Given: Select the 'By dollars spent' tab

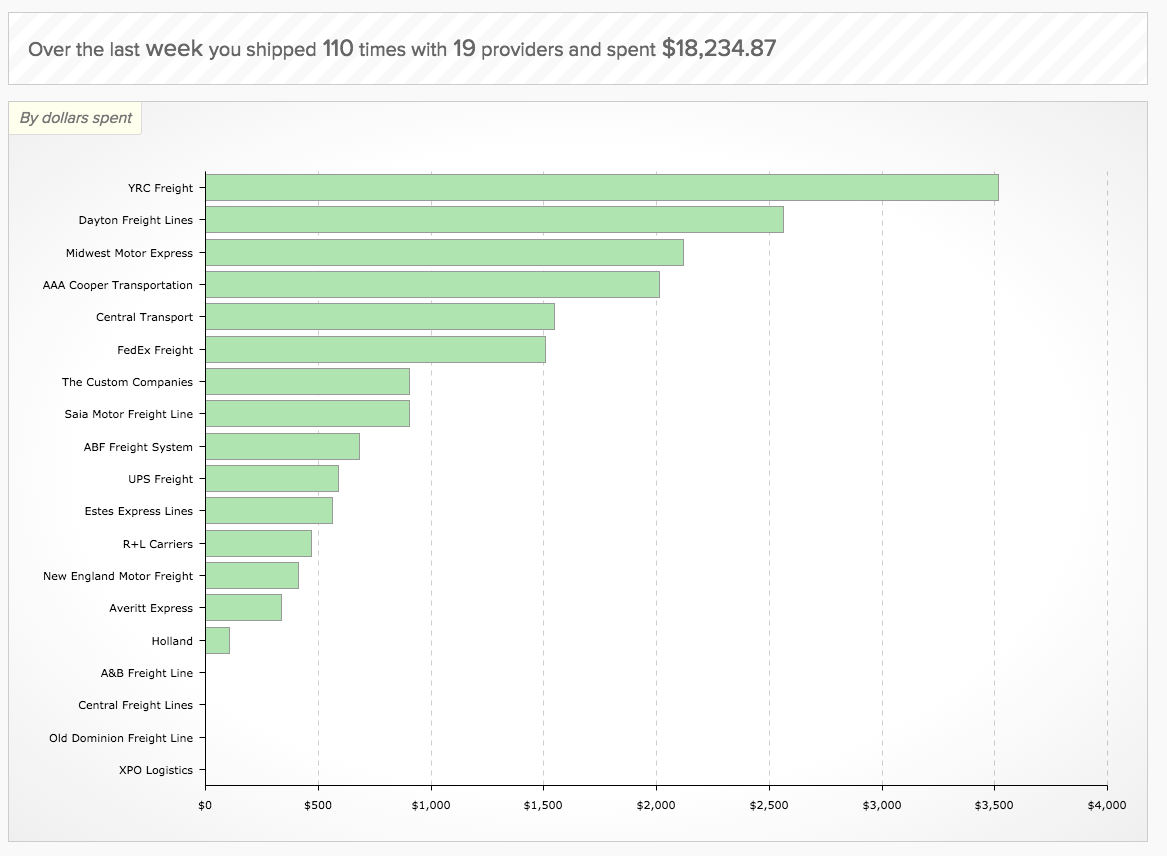Looking at the screenshot, I should (x=75, y=118).
